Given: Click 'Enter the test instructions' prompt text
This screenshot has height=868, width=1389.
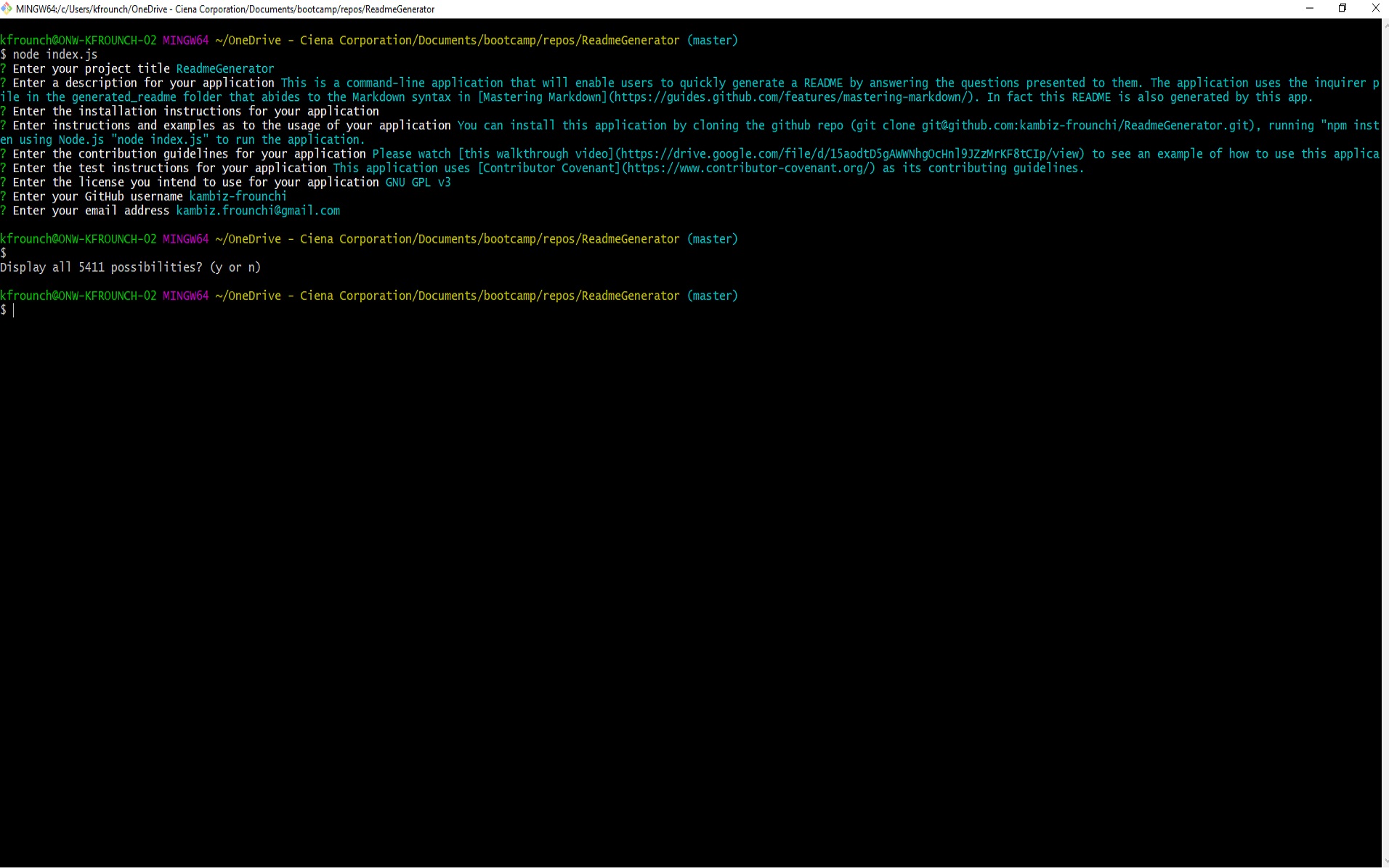Looking at the screenshot, I should click(x=170, y=169).
